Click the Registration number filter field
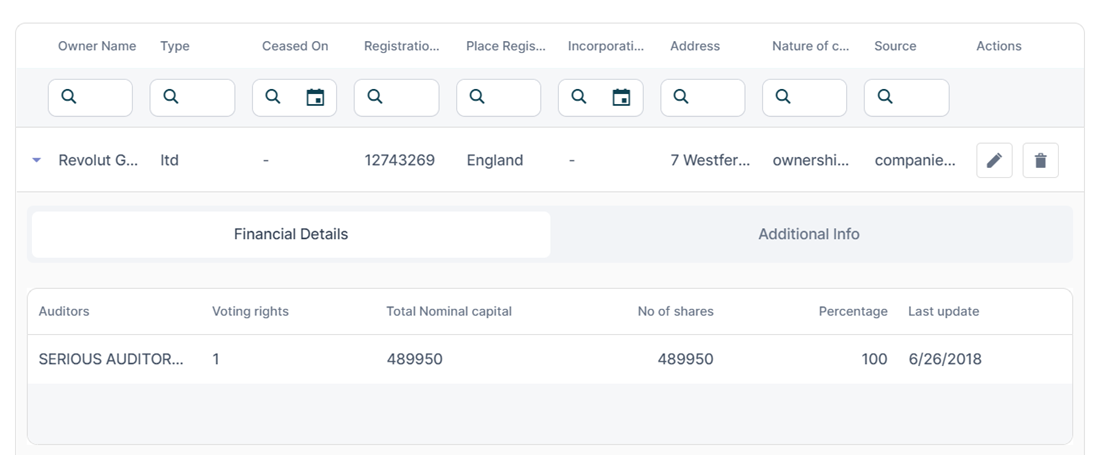Screen dimensions: 1100x455 [407, 98]
